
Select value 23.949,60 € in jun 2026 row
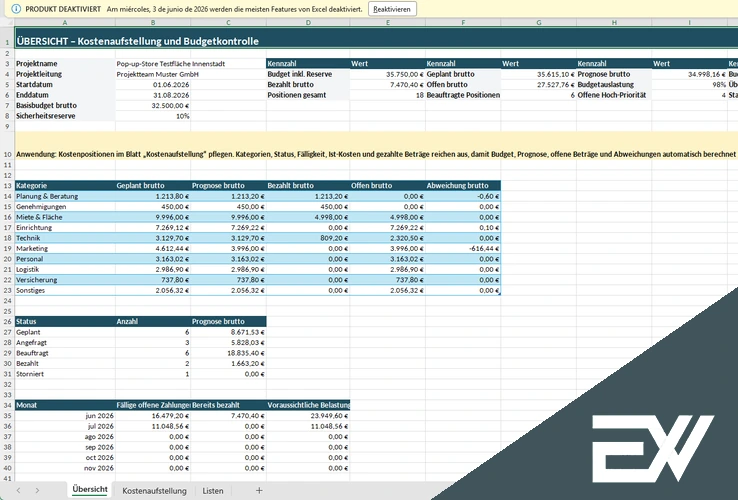[x=308, y=416]
